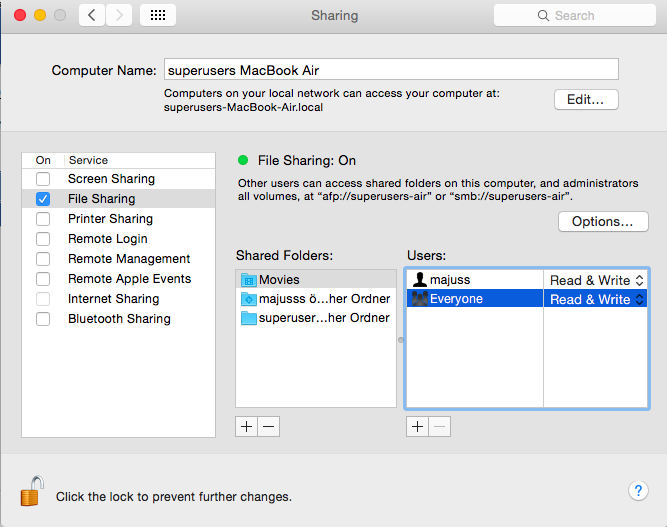Click the green File Sharing status indicator
The image size is (667, 527).
243,160
